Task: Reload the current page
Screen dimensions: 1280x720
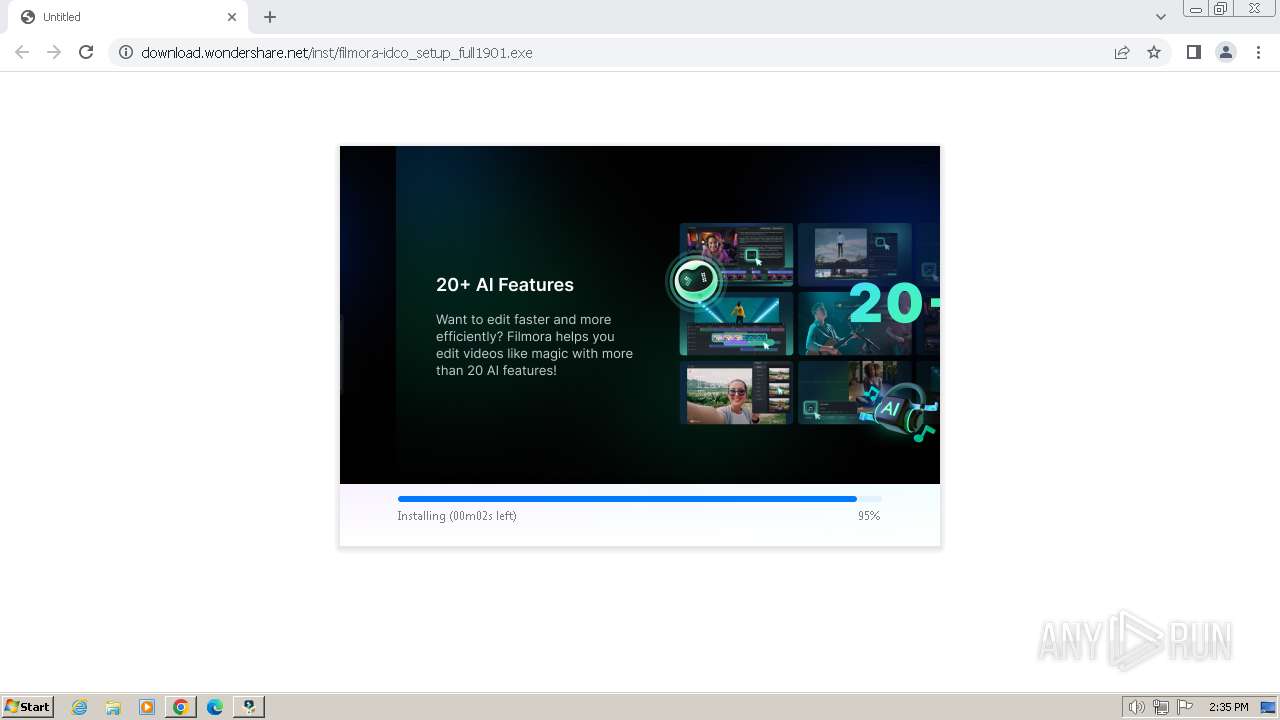Action: tap(86, 52)
